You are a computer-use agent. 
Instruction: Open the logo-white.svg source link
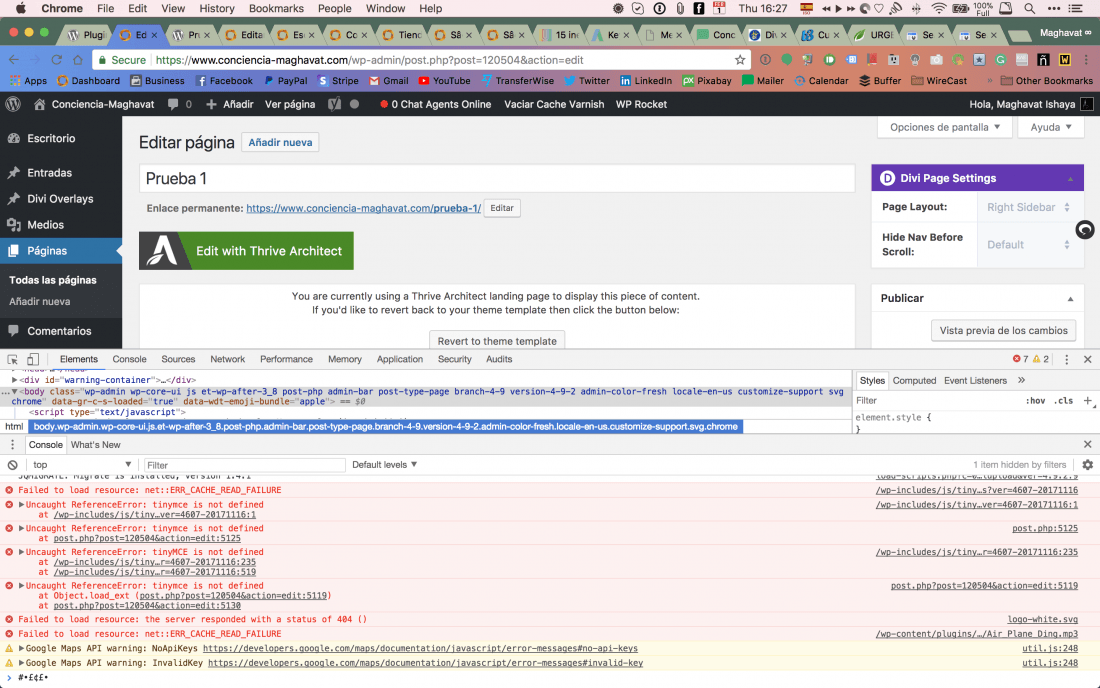pyautogui.click(x=1042, y=619)
